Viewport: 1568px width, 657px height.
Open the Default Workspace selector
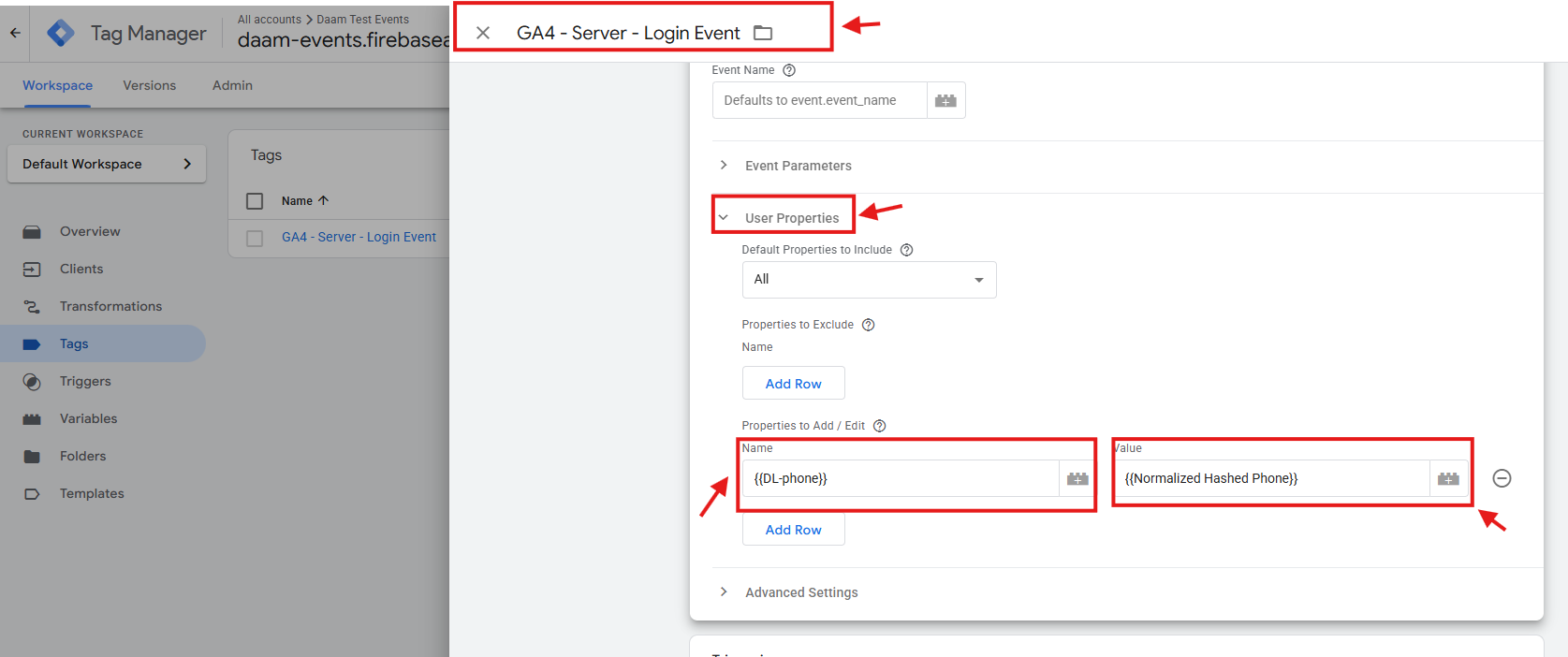107,164
